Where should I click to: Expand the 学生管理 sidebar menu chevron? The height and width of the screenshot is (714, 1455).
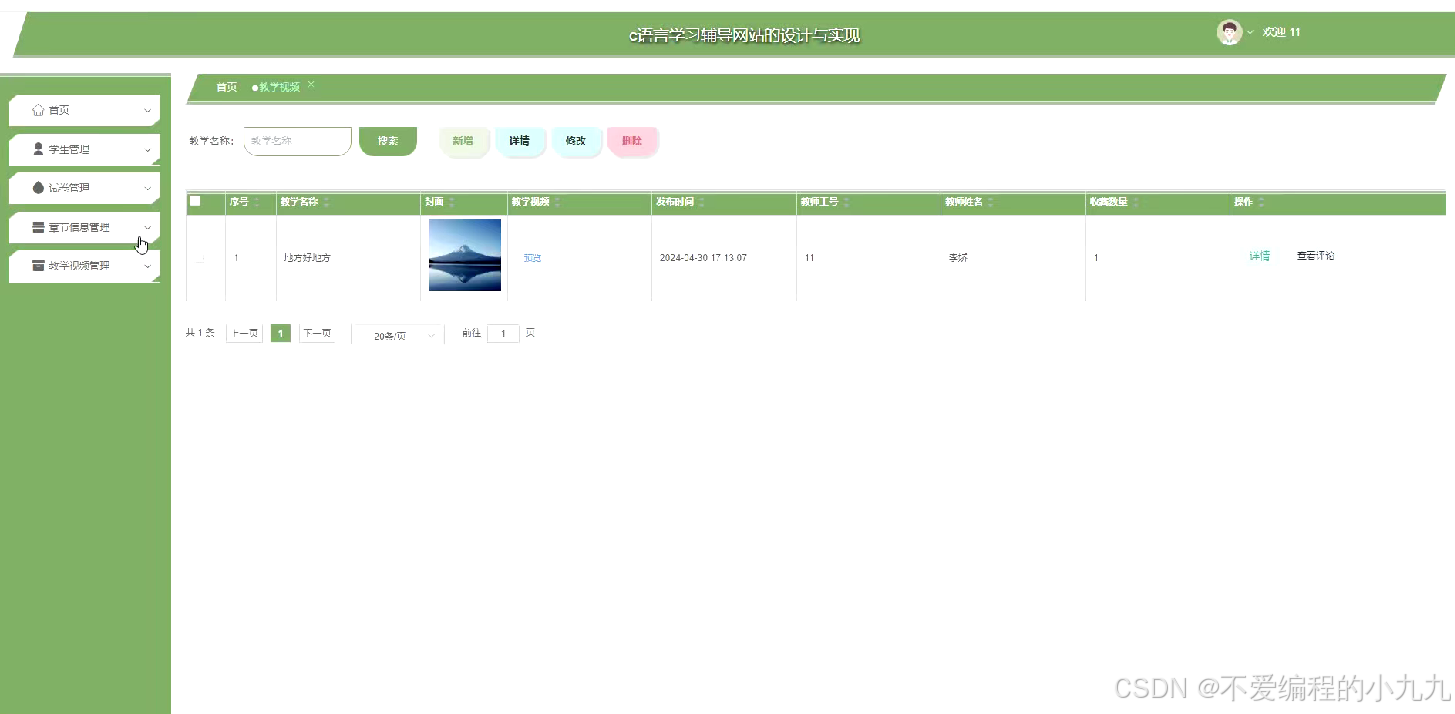coord(147,150)
